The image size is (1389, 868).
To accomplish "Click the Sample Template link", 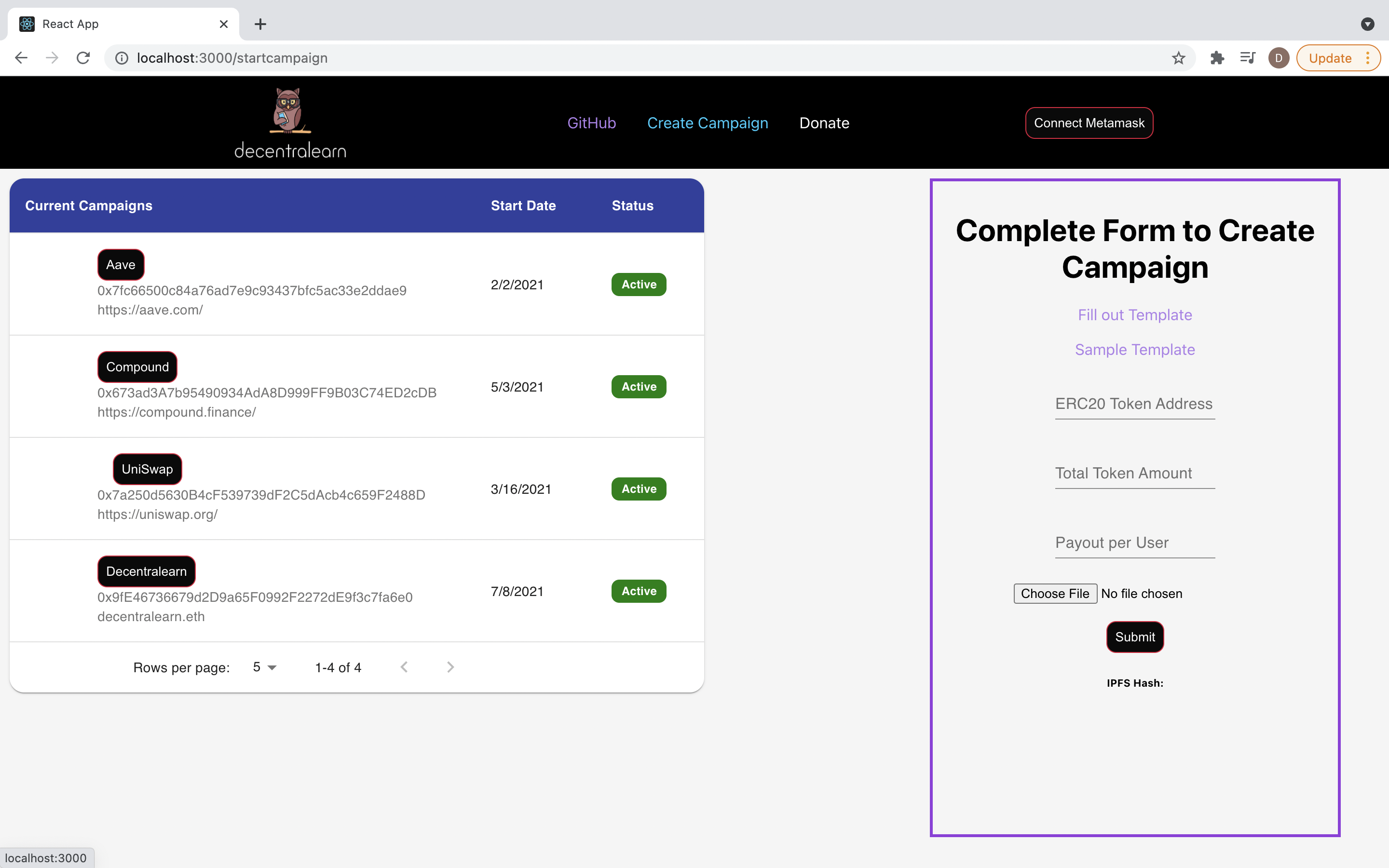I will (1135, 350).
